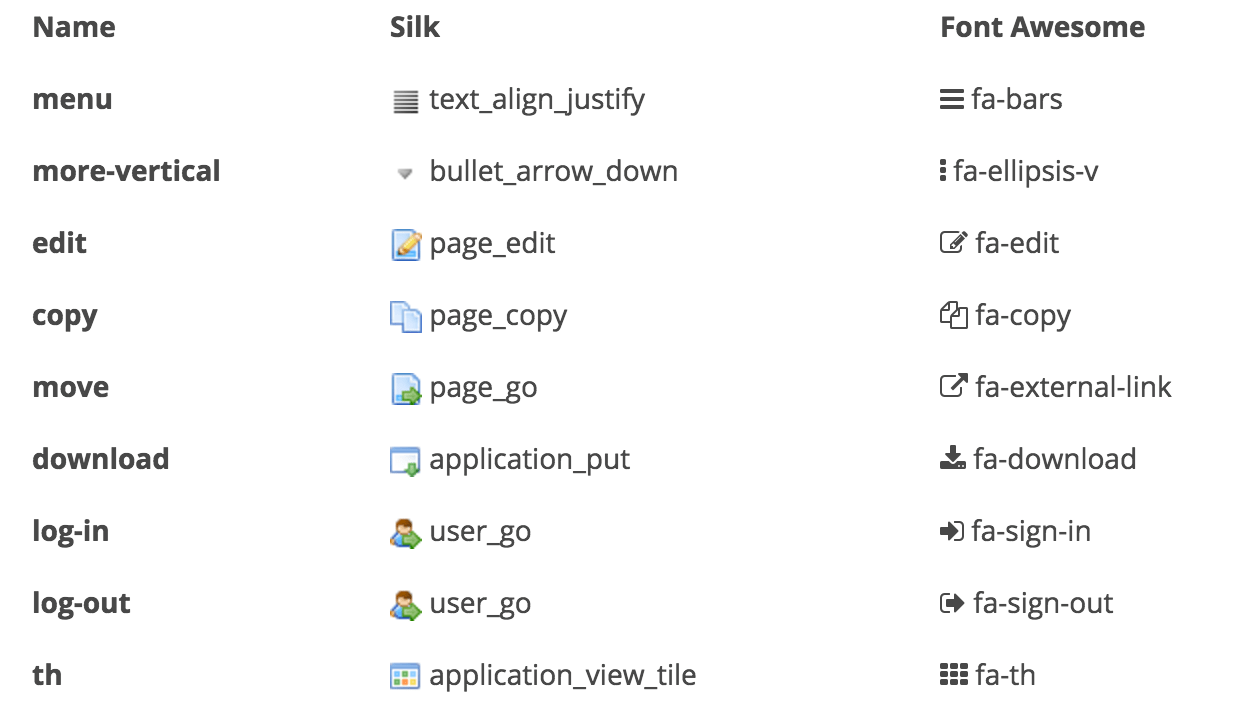Click the fa-ellipsis-v vertical dots icon
The image size is (1248, 724).
[x=943, y=172]
